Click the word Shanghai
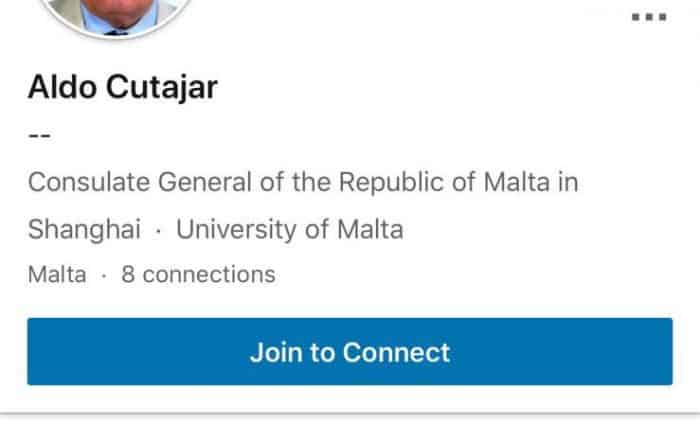 tap(85, 229)
